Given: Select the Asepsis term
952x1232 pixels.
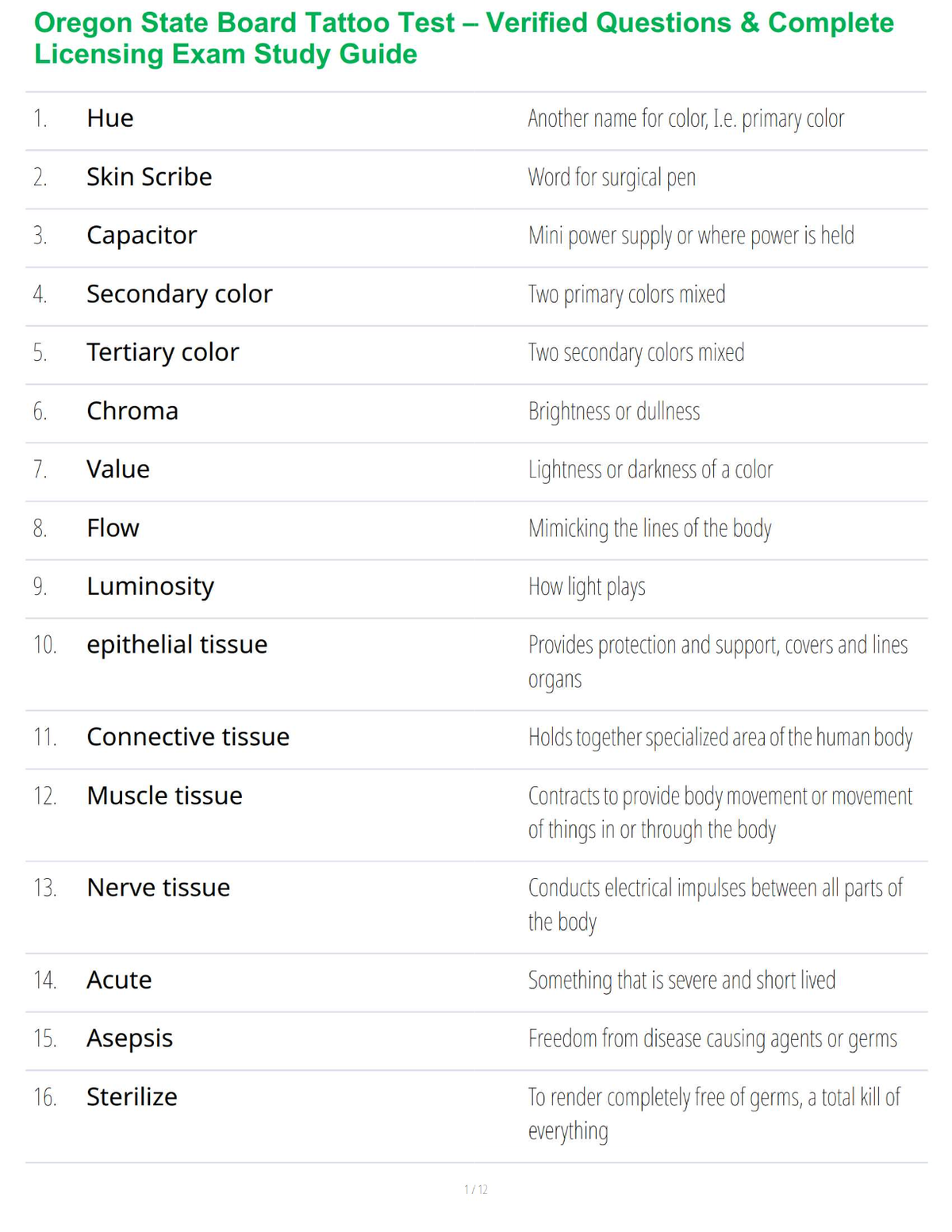Looking at the screenshot, I should pos(129,1038).
